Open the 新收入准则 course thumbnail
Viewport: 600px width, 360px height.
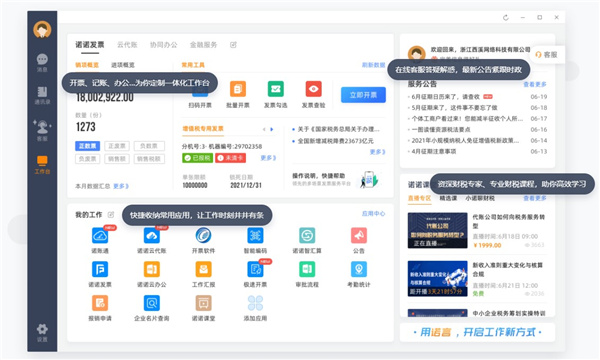tap(437, 279)
